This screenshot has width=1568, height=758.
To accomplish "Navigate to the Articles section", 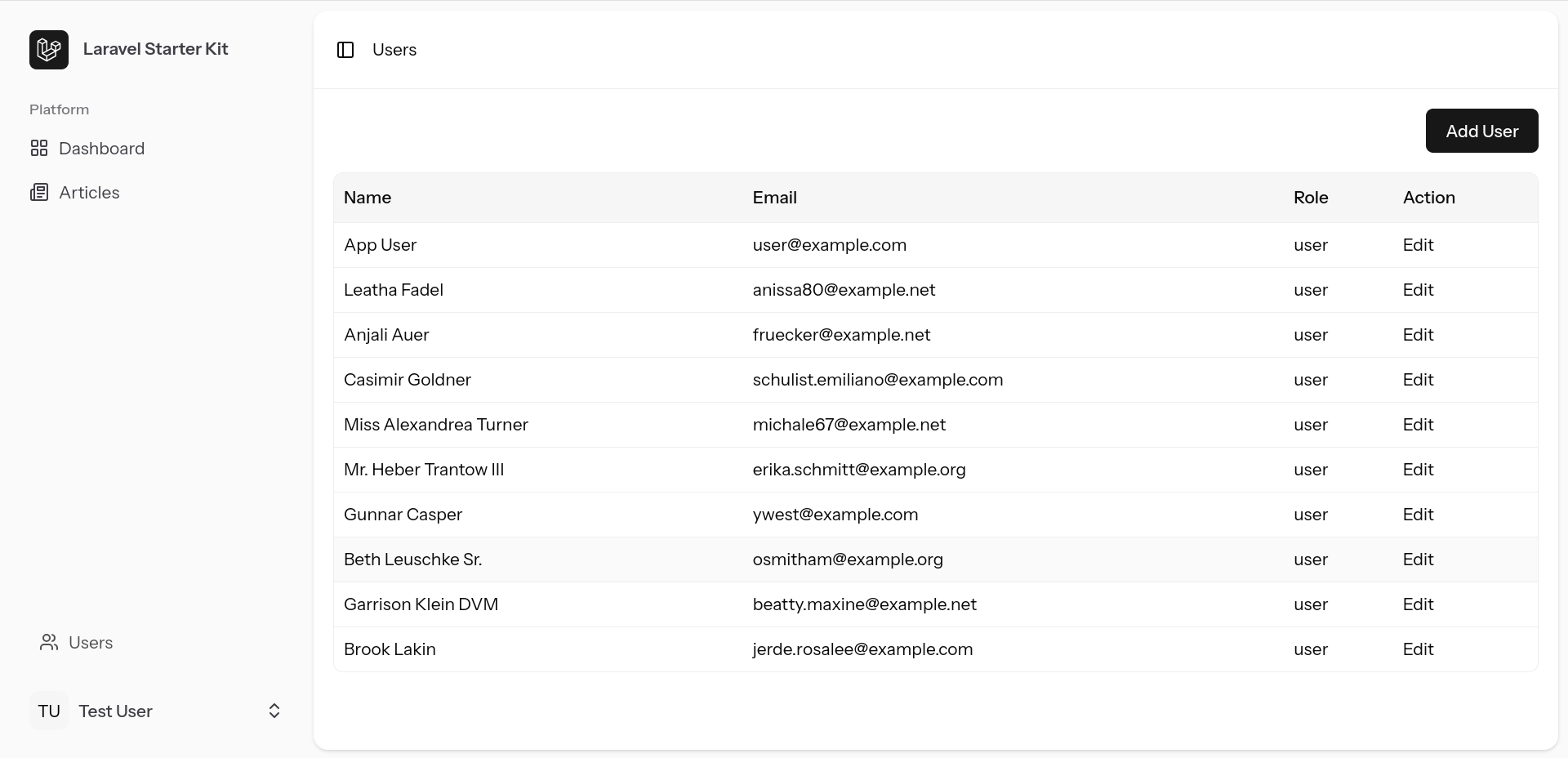I will click(88, 193).
